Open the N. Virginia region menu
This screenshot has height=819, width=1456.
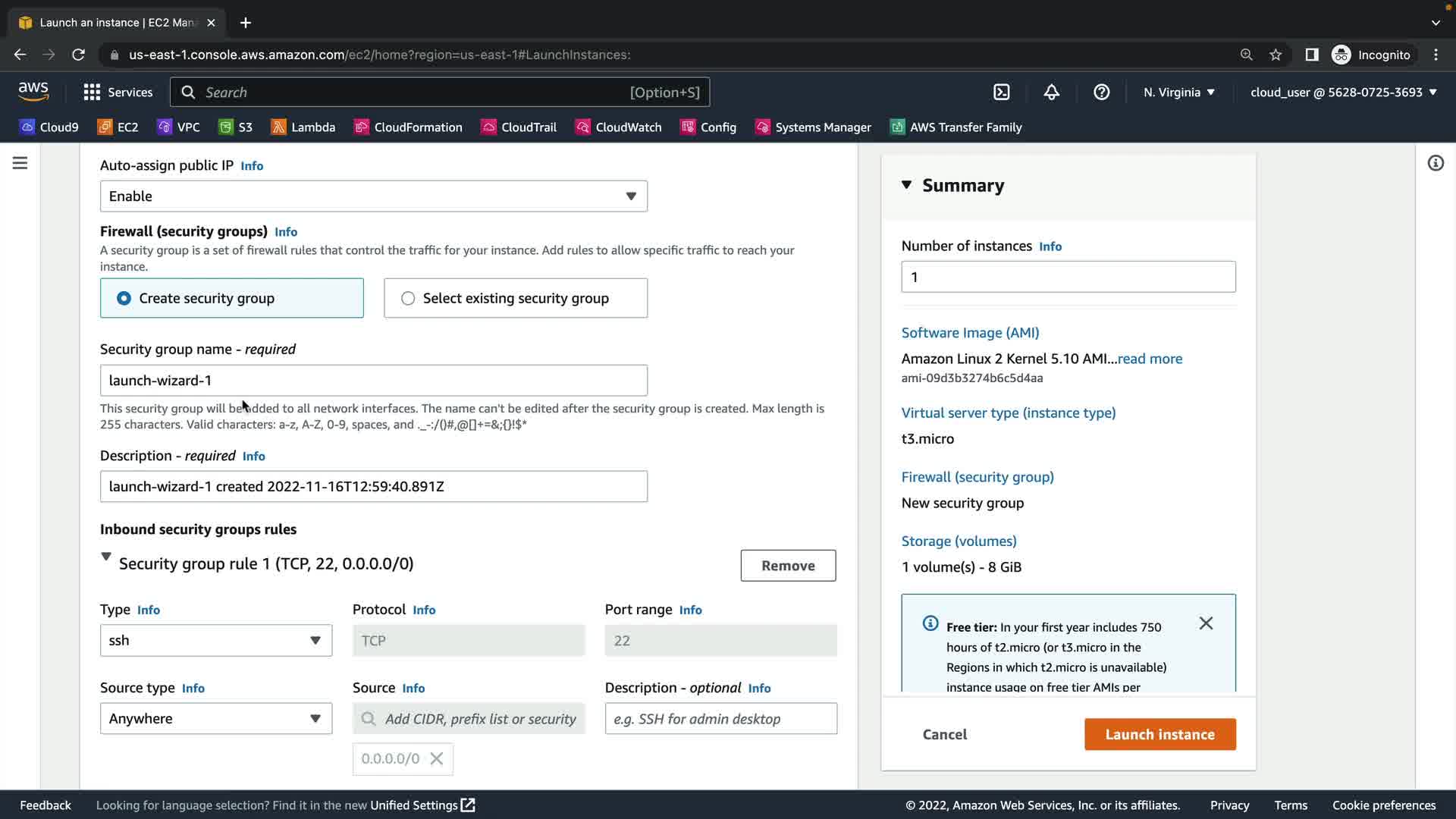pos(1178,93)
